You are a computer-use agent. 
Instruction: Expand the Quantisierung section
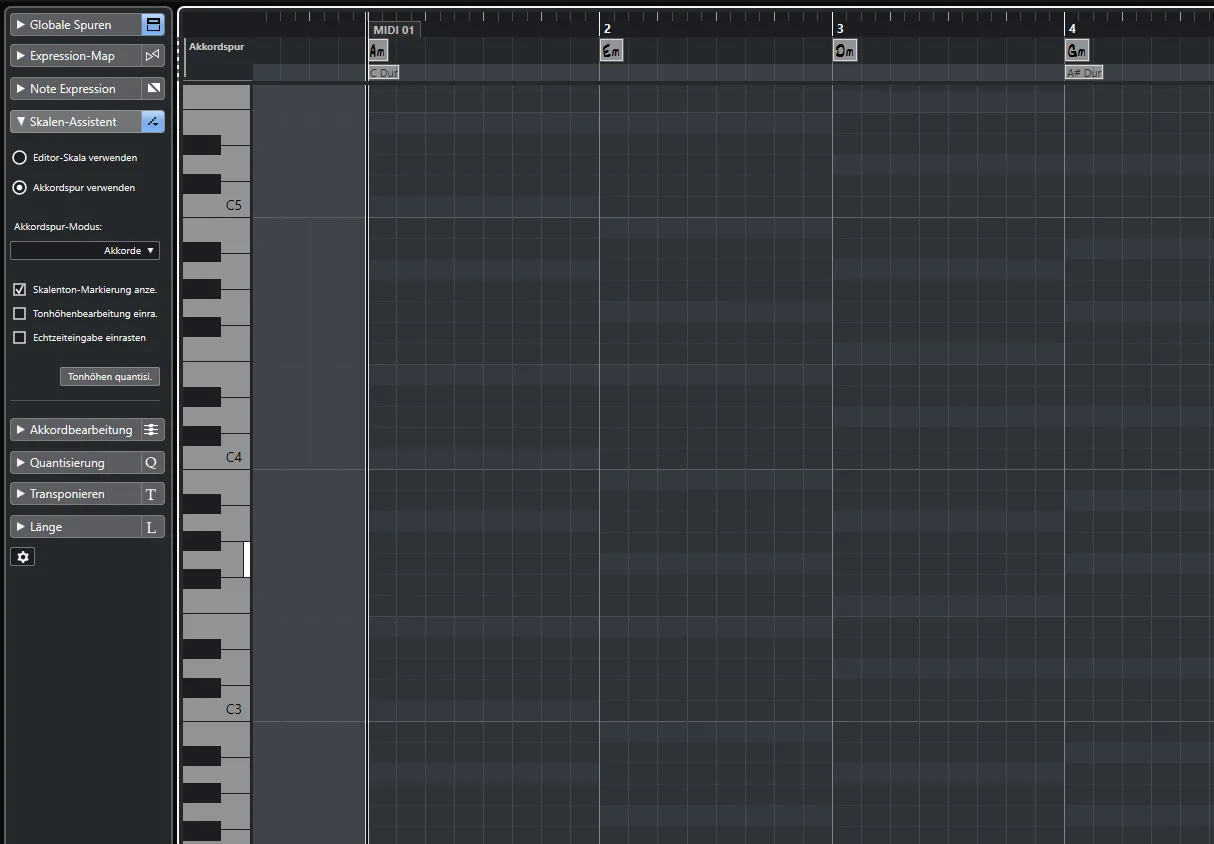[75, 463]
